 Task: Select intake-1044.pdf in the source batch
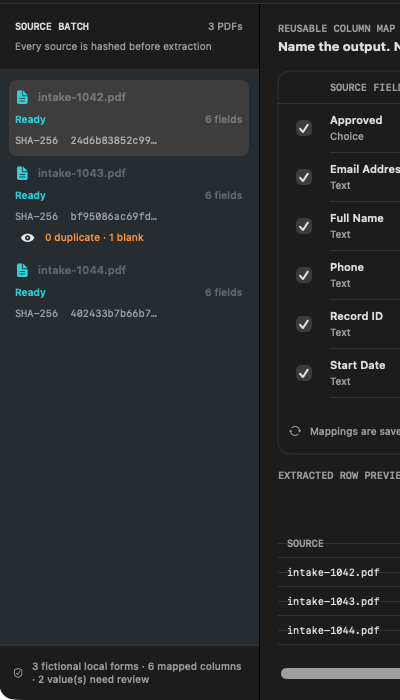tap(129, 292)
